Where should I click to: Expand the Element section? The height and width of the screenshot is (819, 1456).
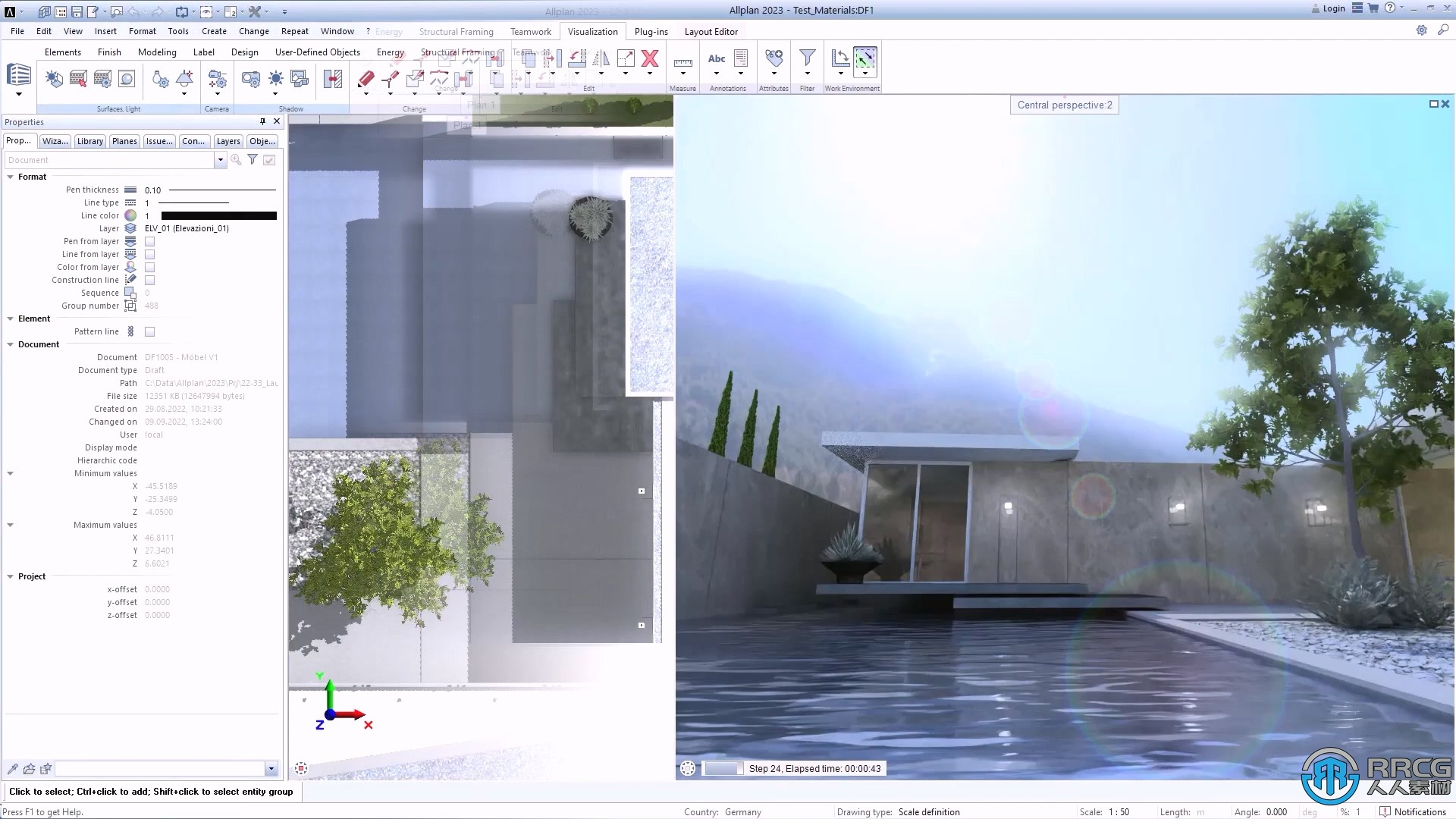pyautogui.click(x=10, y=318)
